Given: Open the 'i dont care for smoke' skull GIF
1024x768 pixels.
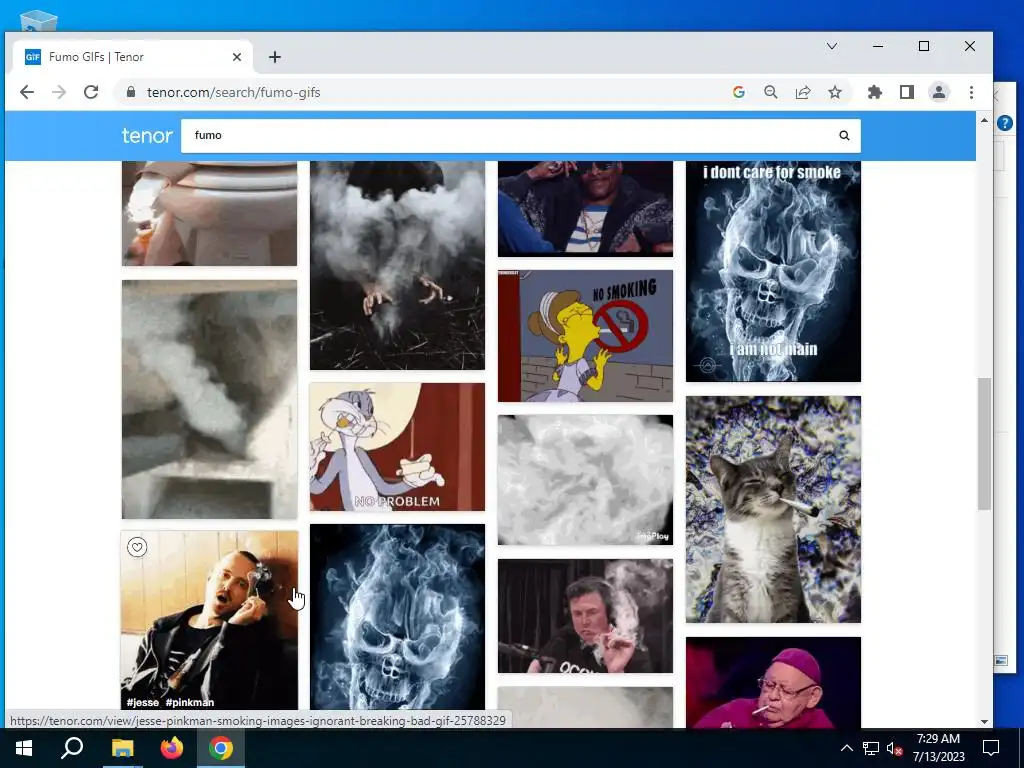Looking at the screenshot, I should 773,271.
